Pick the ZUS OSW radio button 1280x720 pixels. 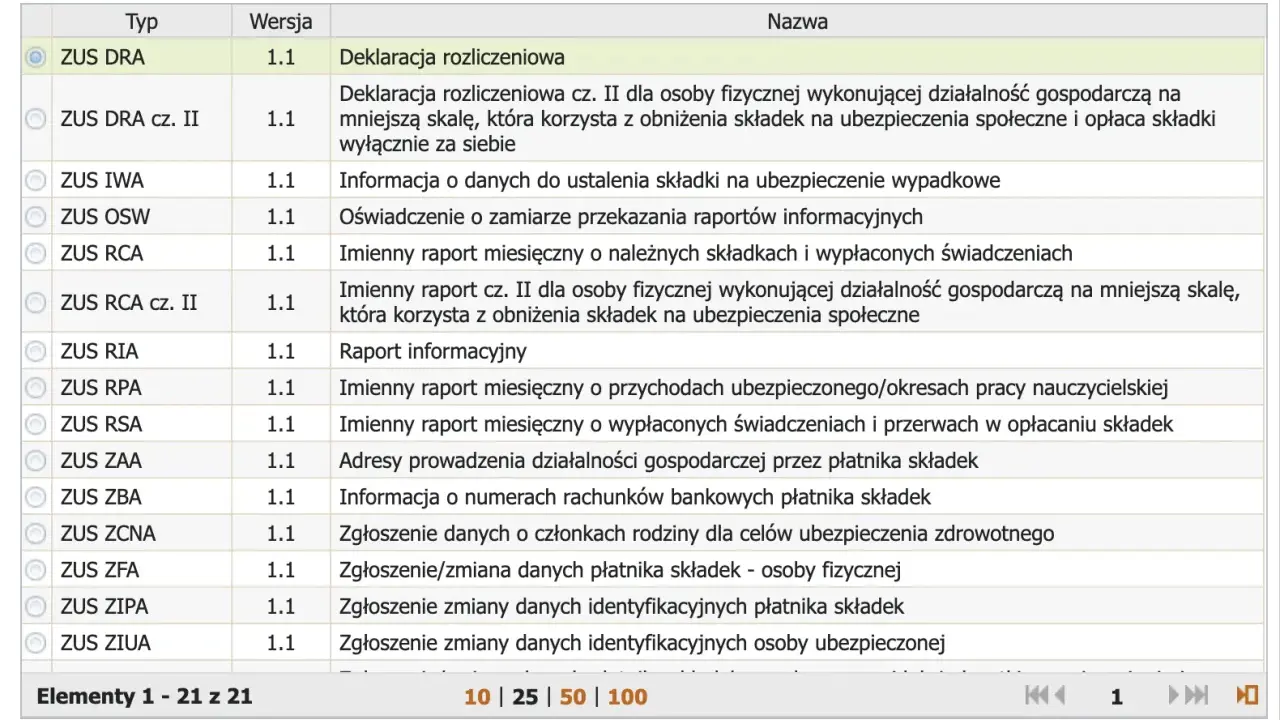tap(36, 217)
